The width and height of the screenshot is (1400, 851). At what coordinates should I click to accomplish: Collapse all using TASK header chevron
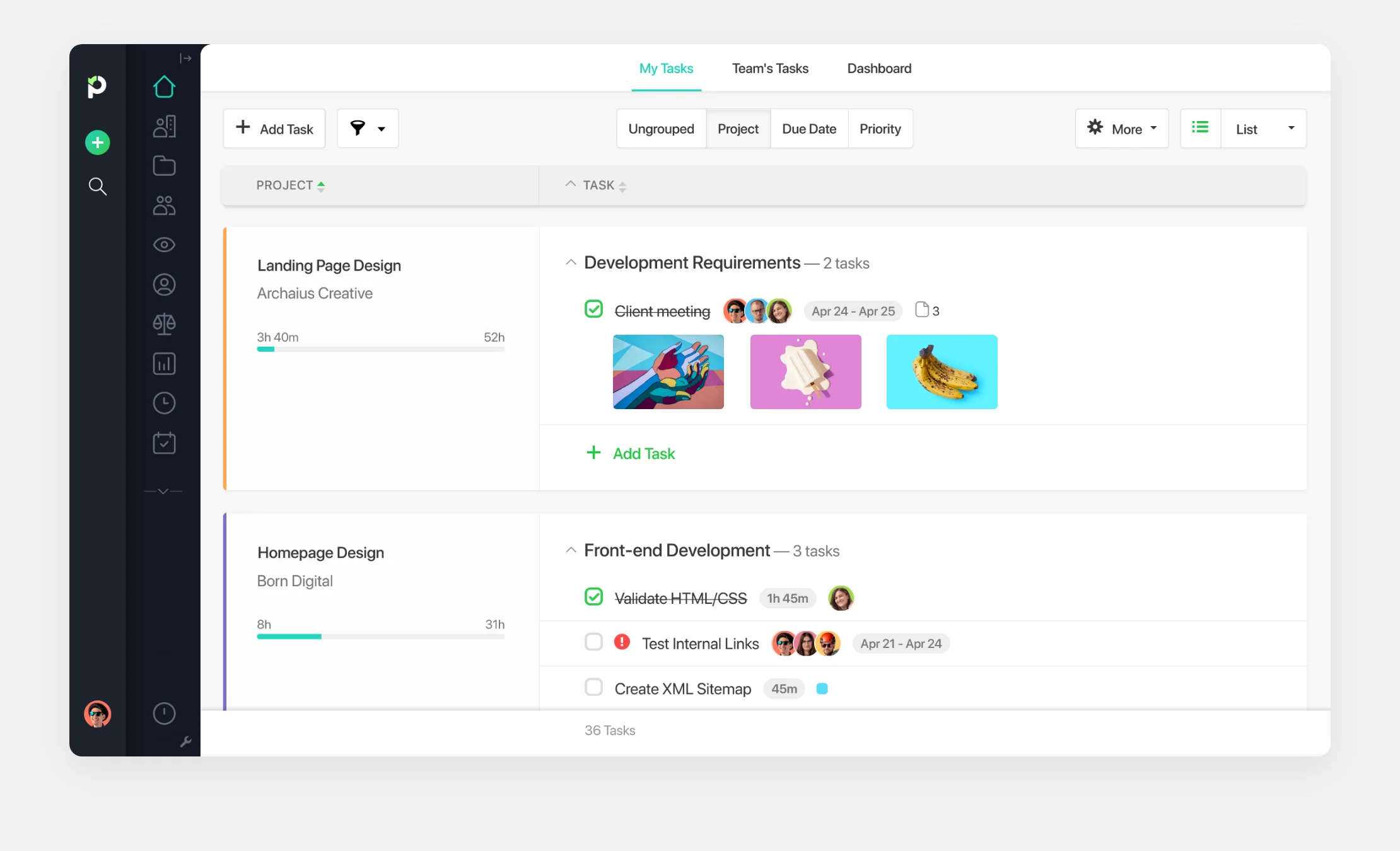tap(571, 184)
